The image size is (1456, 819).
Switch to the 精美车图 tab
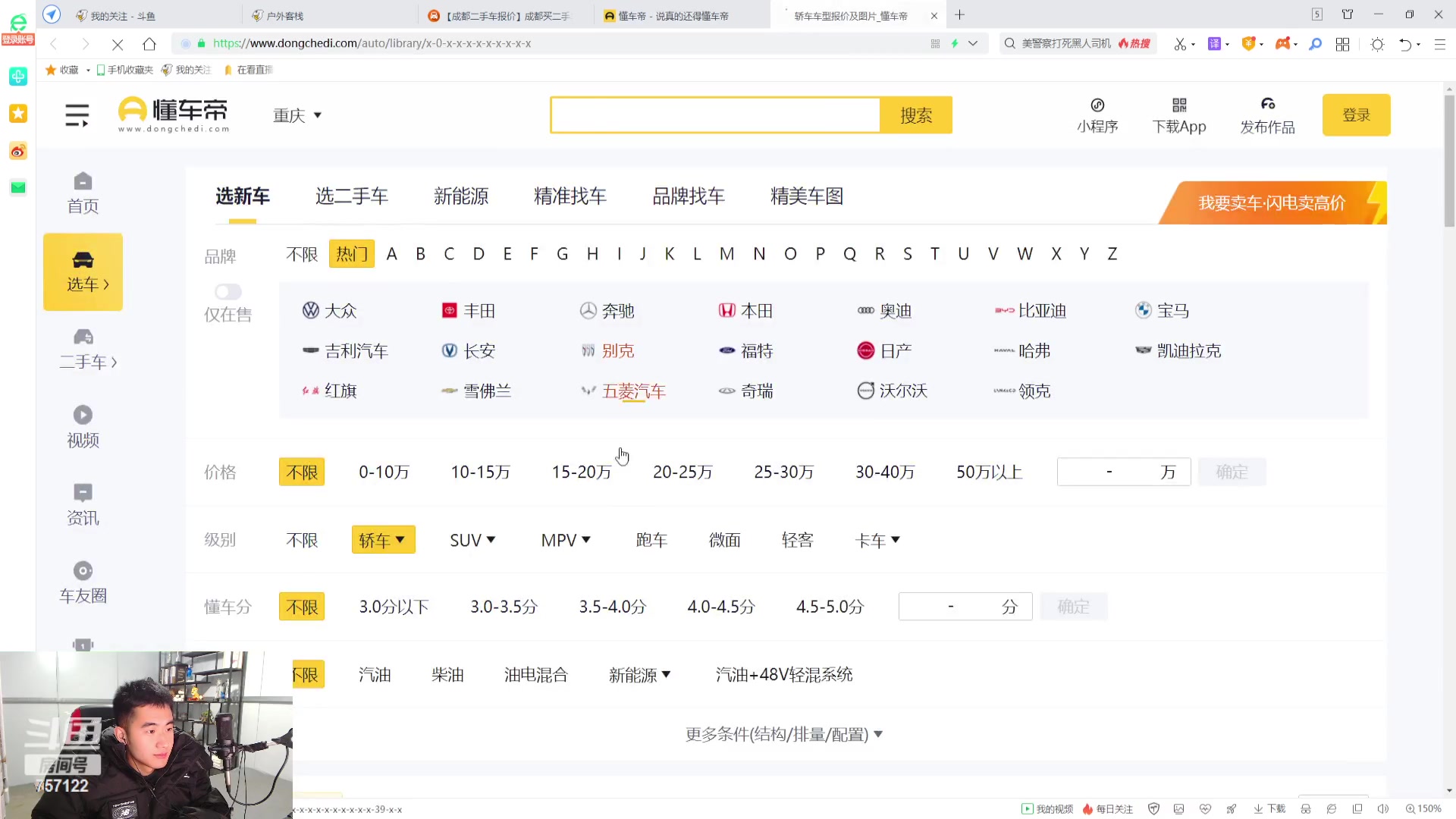coord(807,196)
